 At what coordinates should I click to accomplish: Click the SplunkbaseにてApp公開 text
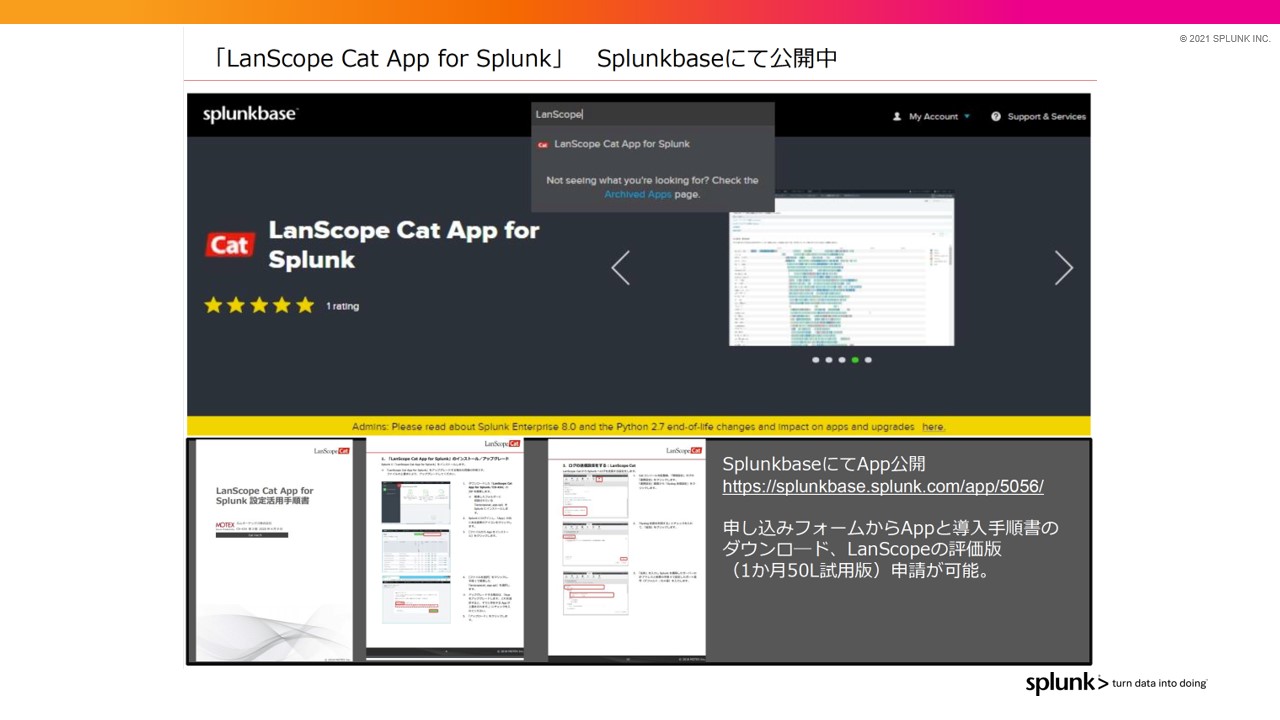click(x=824, y=464)
